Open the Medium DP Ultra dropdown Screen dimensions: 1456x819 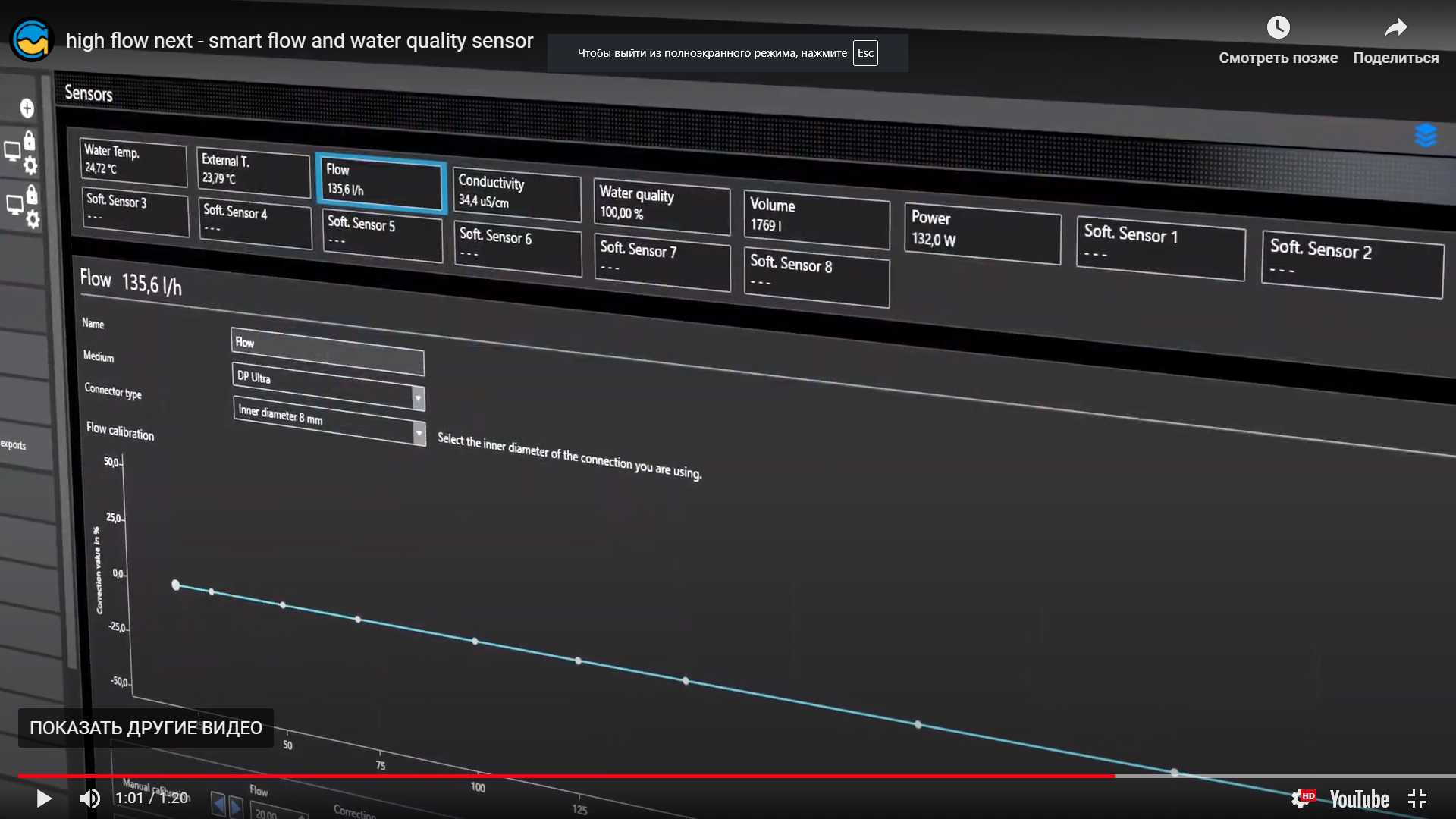point(328,385)
